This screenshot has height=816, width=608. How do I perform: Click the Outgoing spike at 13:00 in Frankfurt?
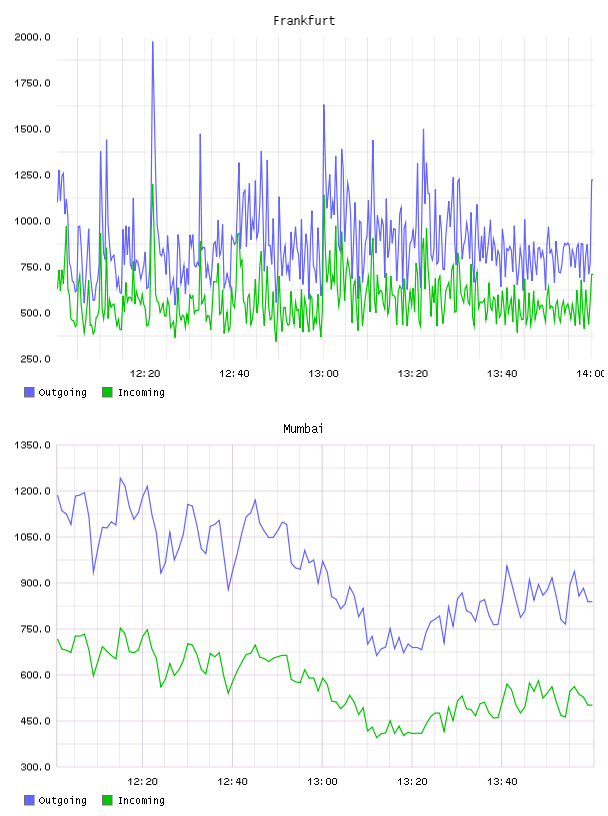pos(324,106)
